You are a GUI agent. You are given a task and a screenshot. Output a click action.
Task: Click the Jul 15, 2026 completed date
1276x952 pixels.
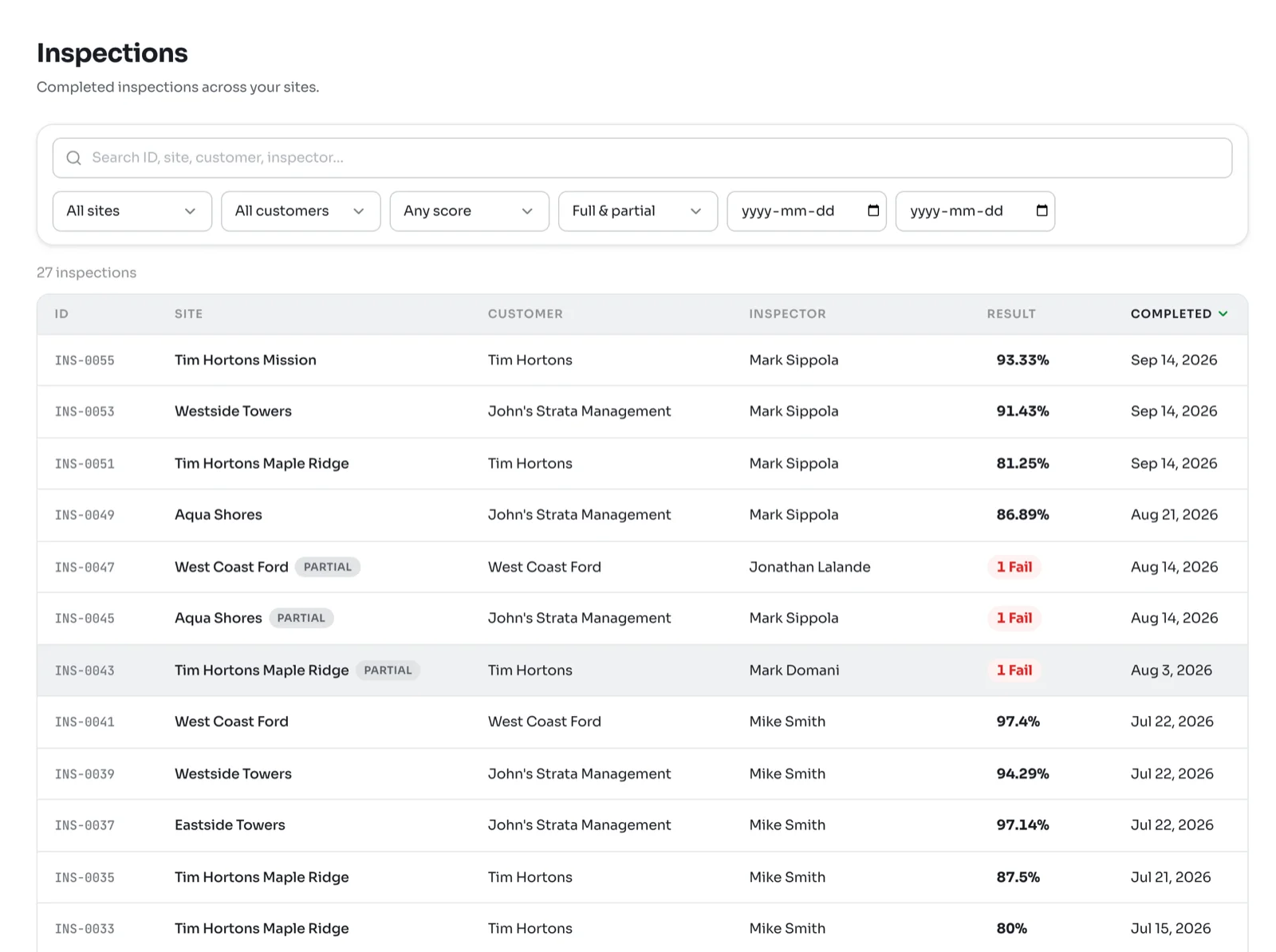[1171, 929]
